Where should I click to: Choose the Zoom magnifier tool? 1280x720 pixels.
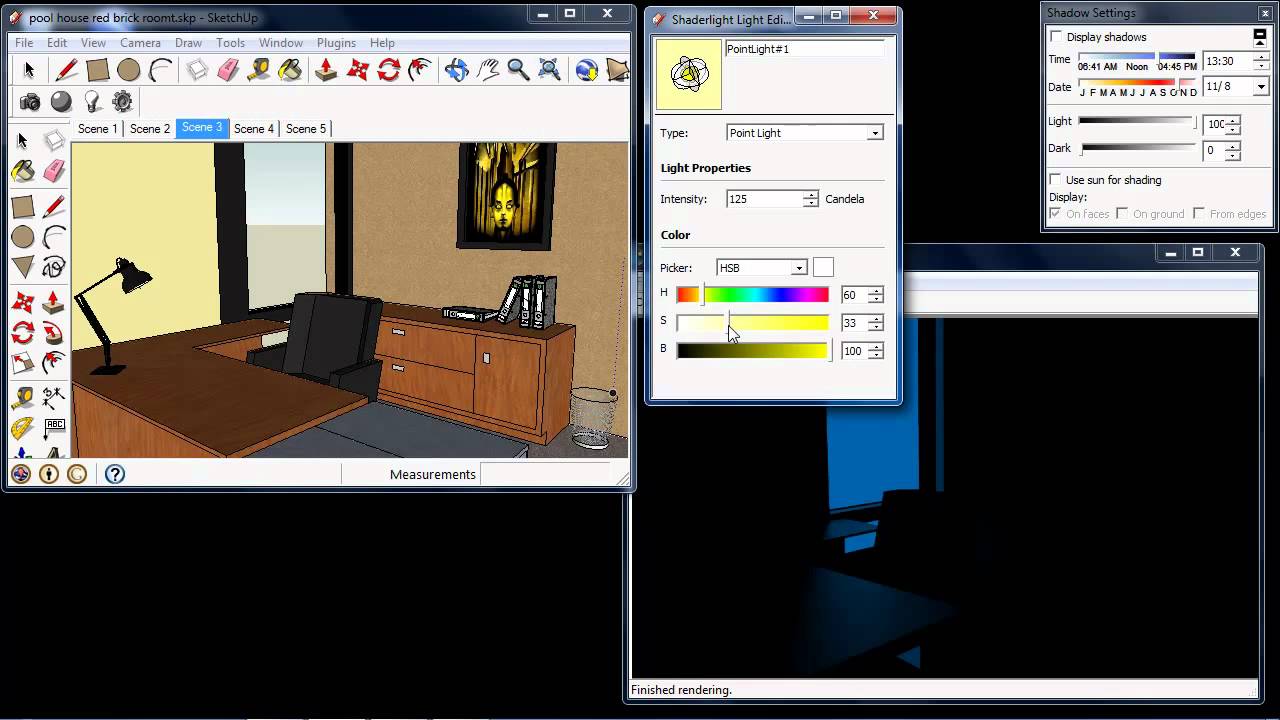pyautogui.click(x=518, y=70)
